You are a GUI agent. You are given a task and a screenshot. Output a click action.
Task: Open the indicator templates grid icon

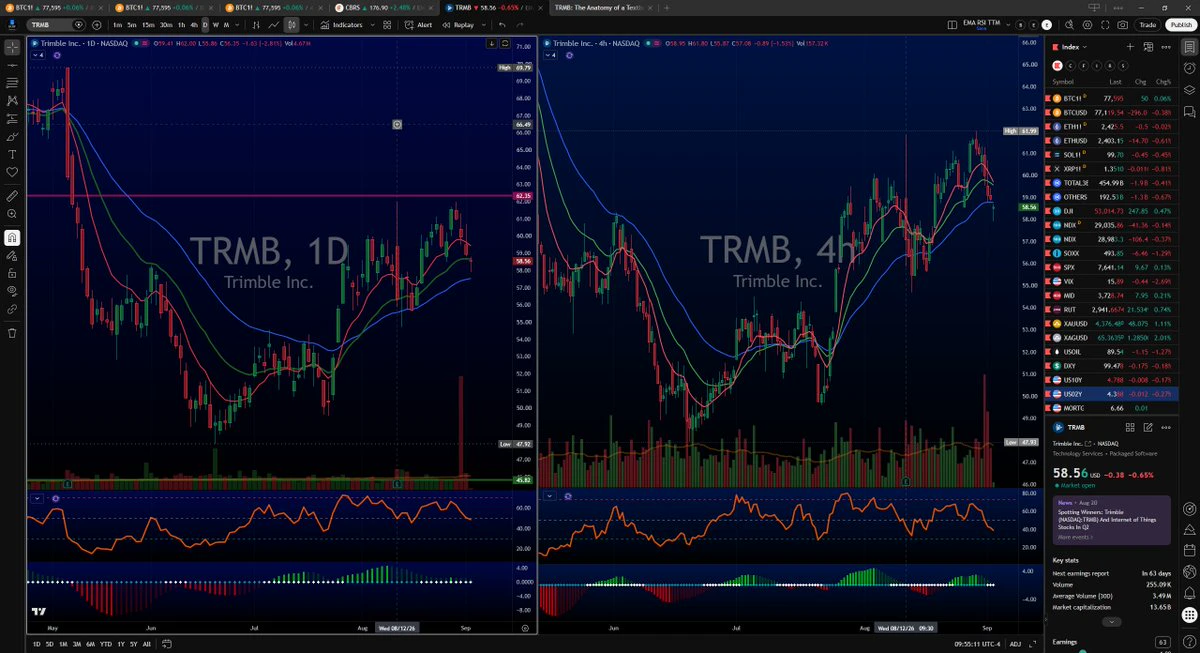click(x=385, y=24)
